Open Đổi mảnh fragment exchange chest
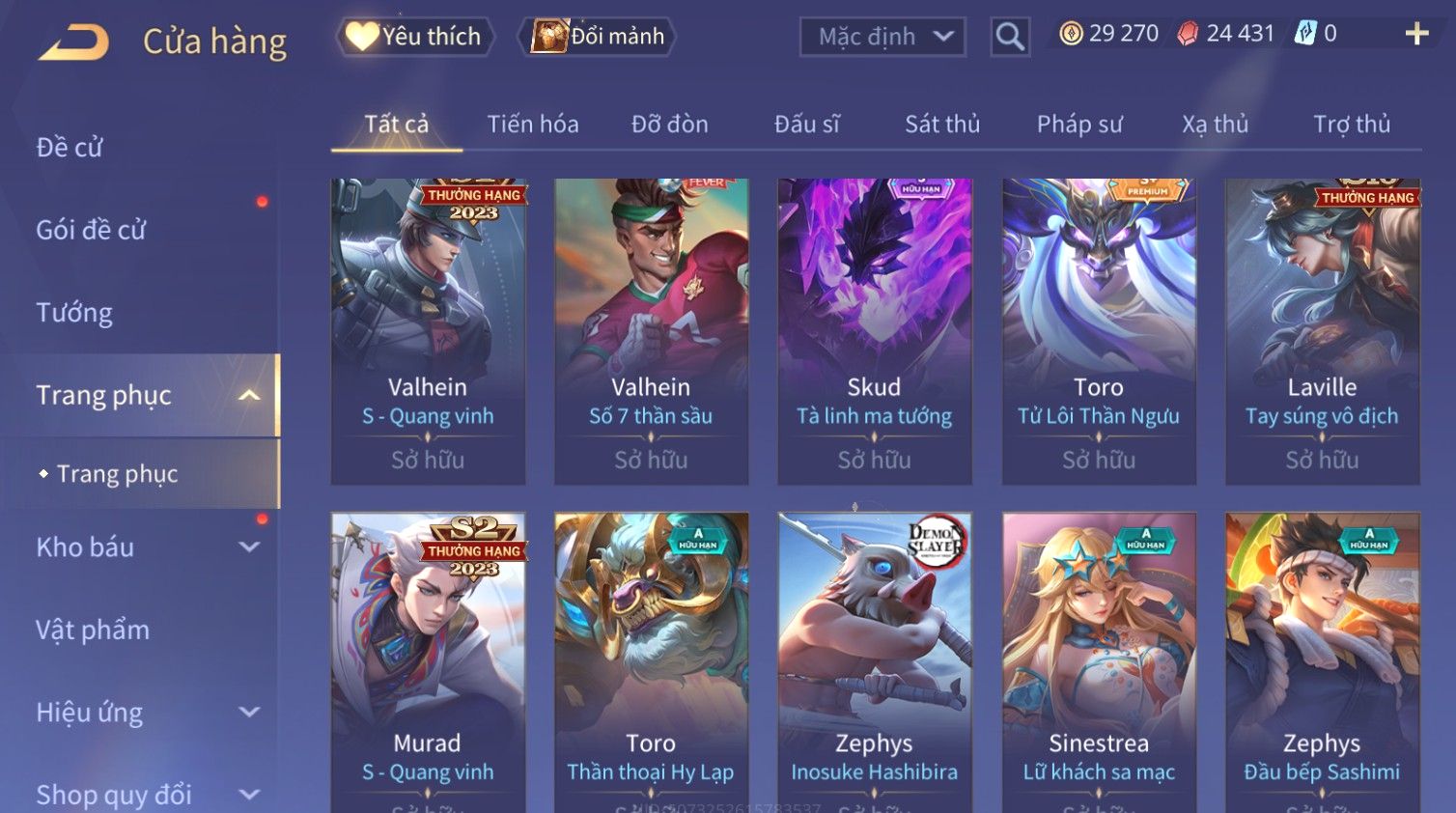1456x813 pixels. tap(598, 37)
